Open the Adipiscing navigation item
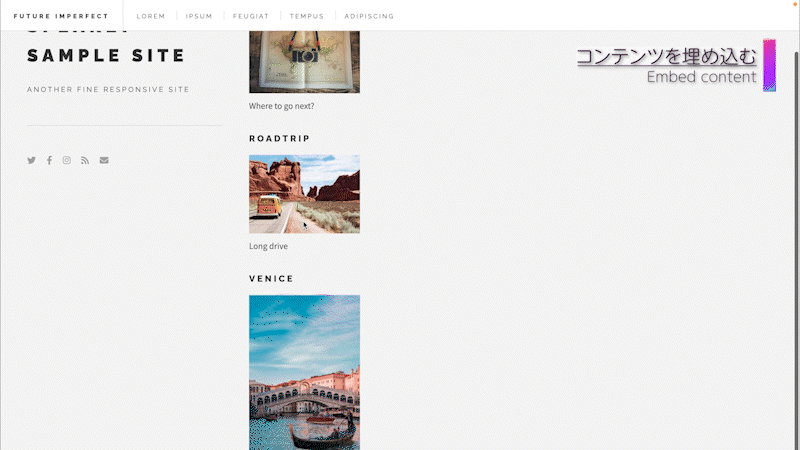800x450 pixels. 369,16
